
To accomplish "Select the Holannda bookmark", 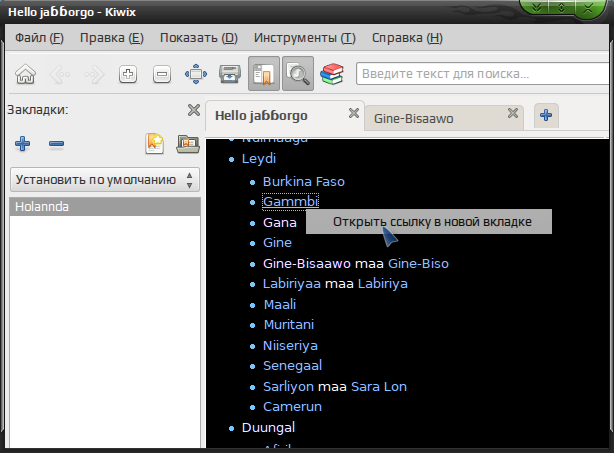I will tap(105, 206).
